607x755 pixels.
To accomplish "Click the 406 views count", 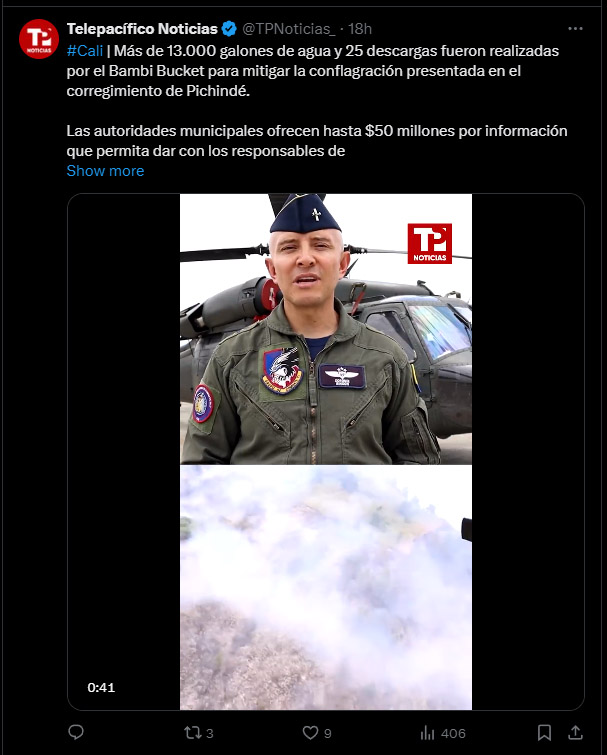I will pyautogui.click(x=453, y=733).
